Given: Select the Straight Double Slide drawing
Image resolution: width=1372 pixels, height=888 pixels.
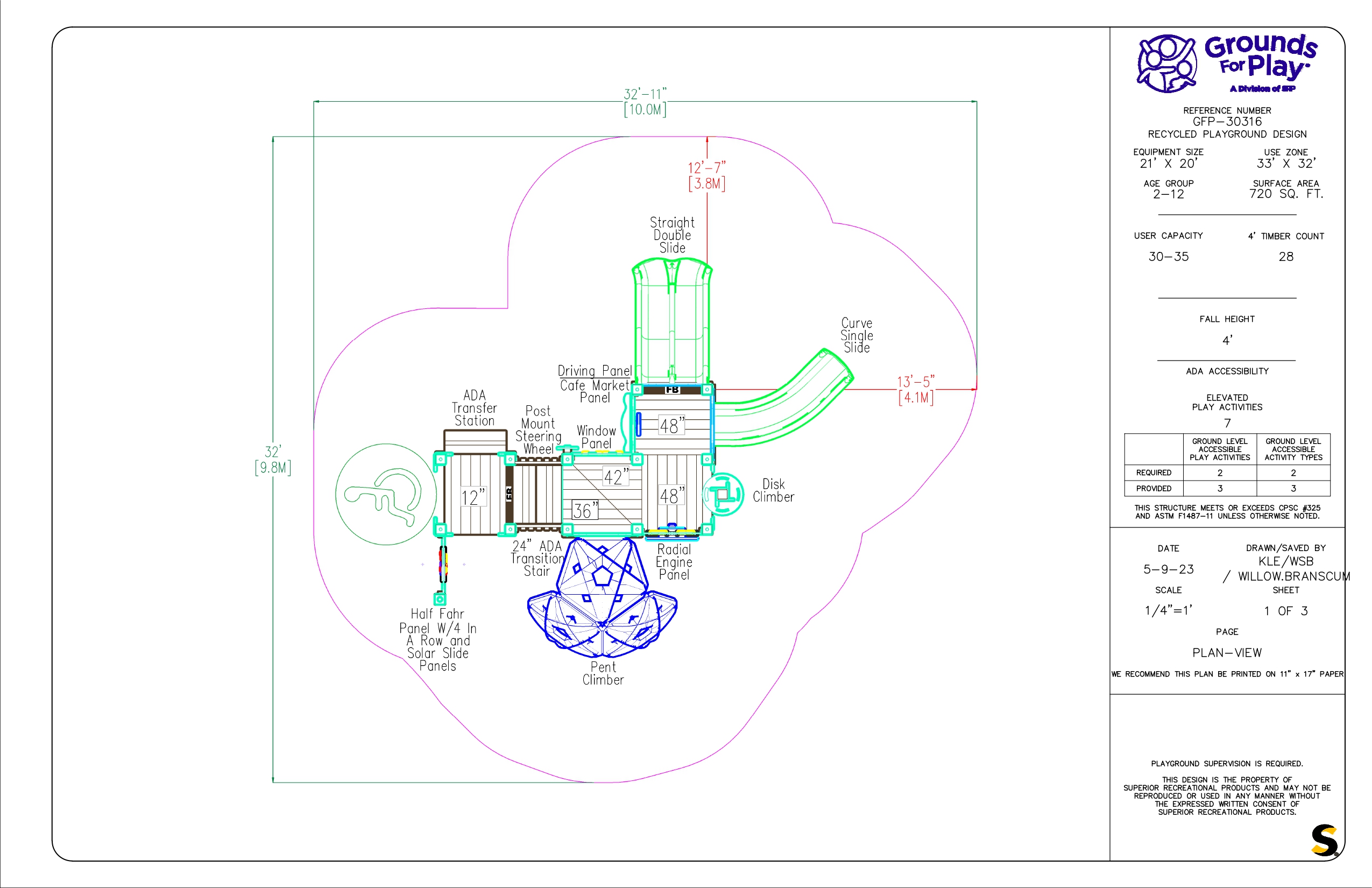Looking at the screenshot, I should pos(672,321).
